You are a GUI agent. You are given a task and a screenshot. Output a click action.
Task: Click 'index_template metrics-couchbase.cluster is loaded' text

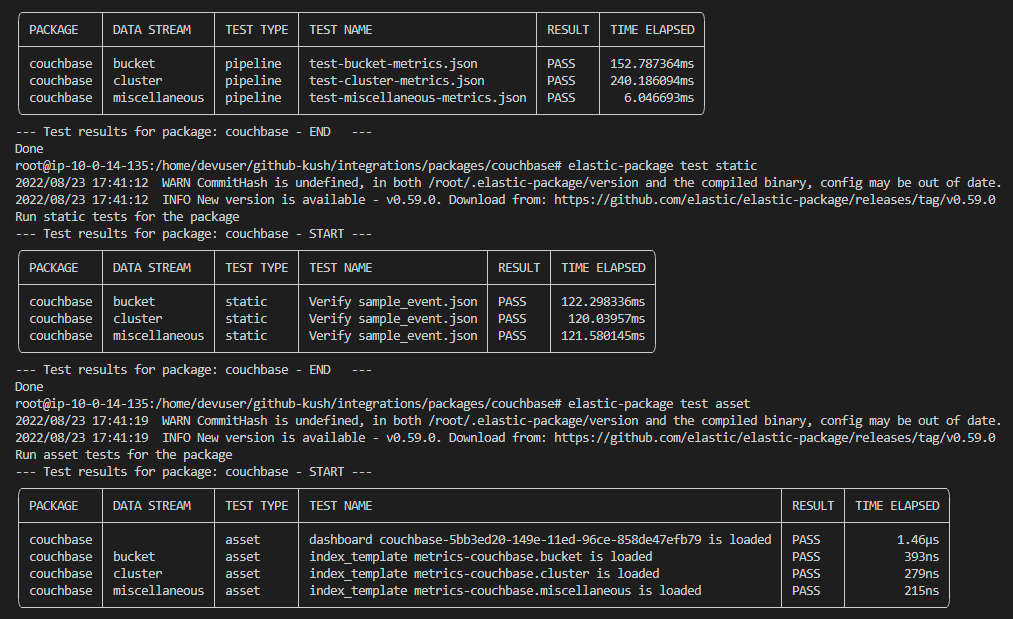484,573
